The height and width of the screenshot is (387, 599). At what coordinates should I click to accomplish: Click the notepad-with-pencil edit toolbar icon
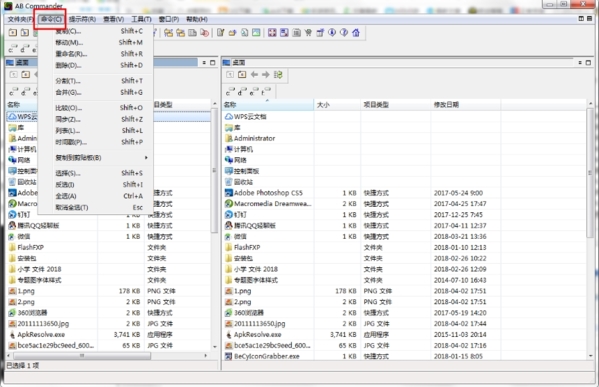point(220,33)
